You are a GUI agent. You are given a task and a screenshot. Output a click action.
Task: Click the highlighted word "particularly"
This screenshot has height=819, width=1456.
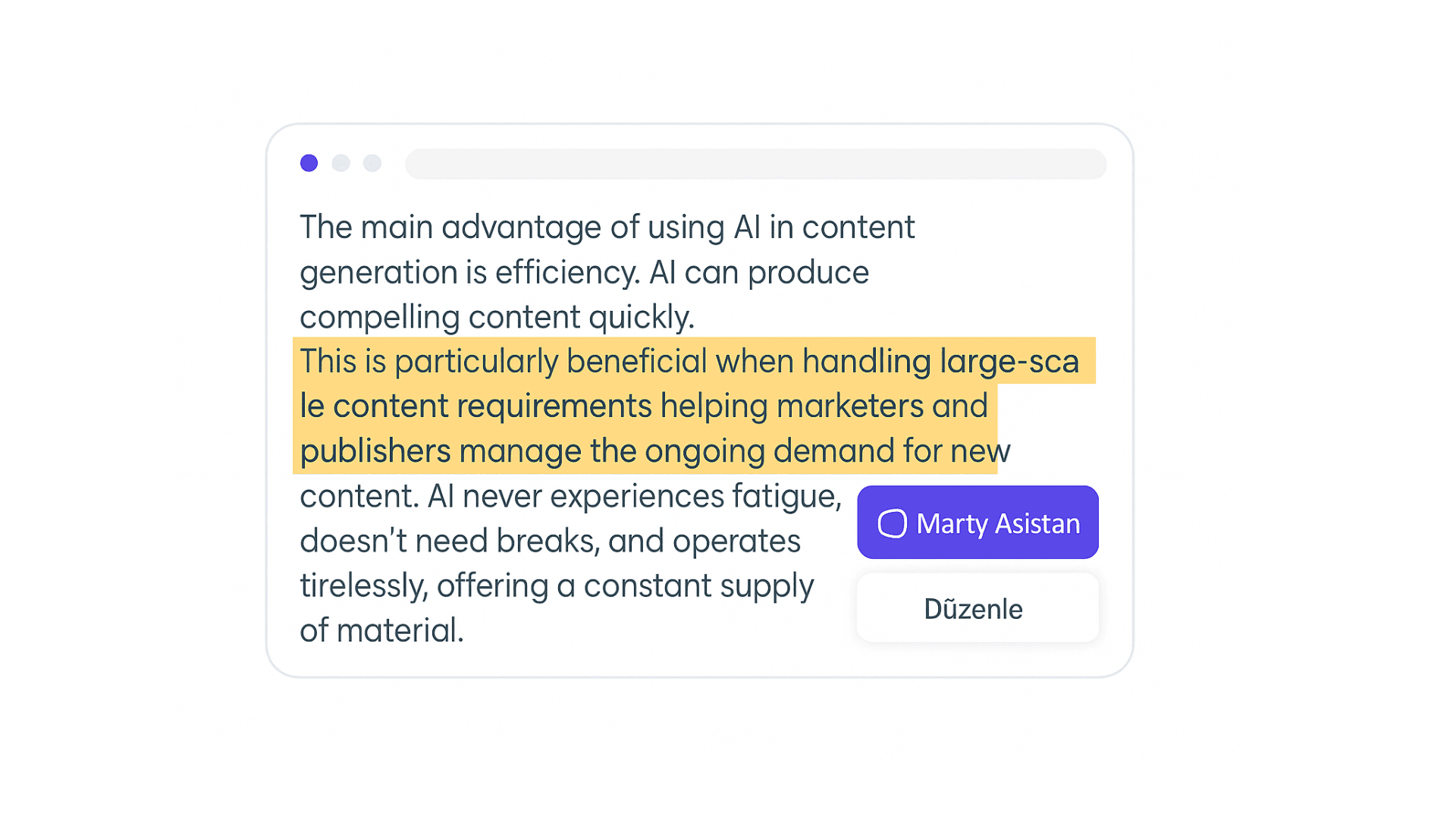[476, 362]
